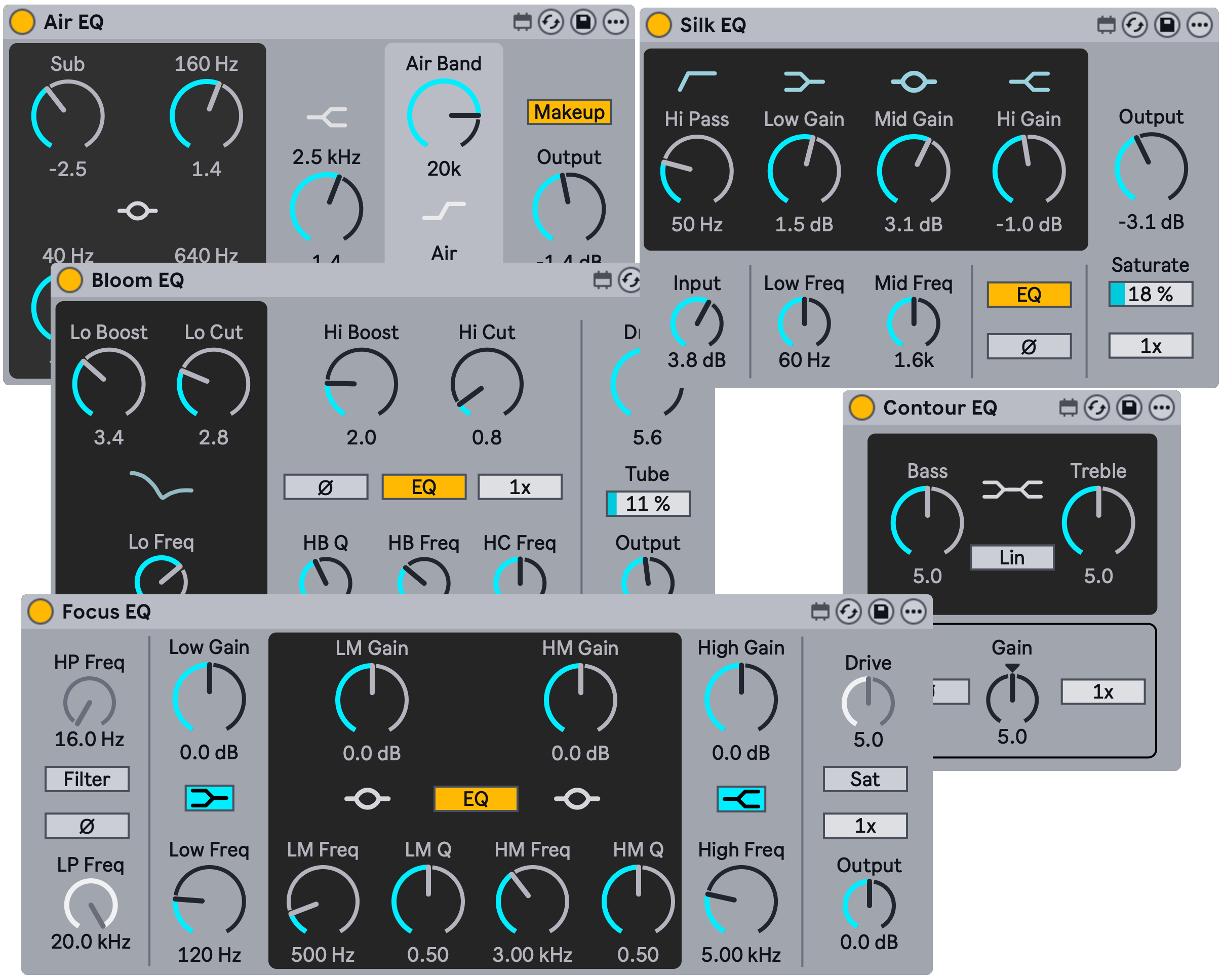1223x980 pixels.
Task: Click Treble knob in Contour EQ
Action: coord(1098,522)
